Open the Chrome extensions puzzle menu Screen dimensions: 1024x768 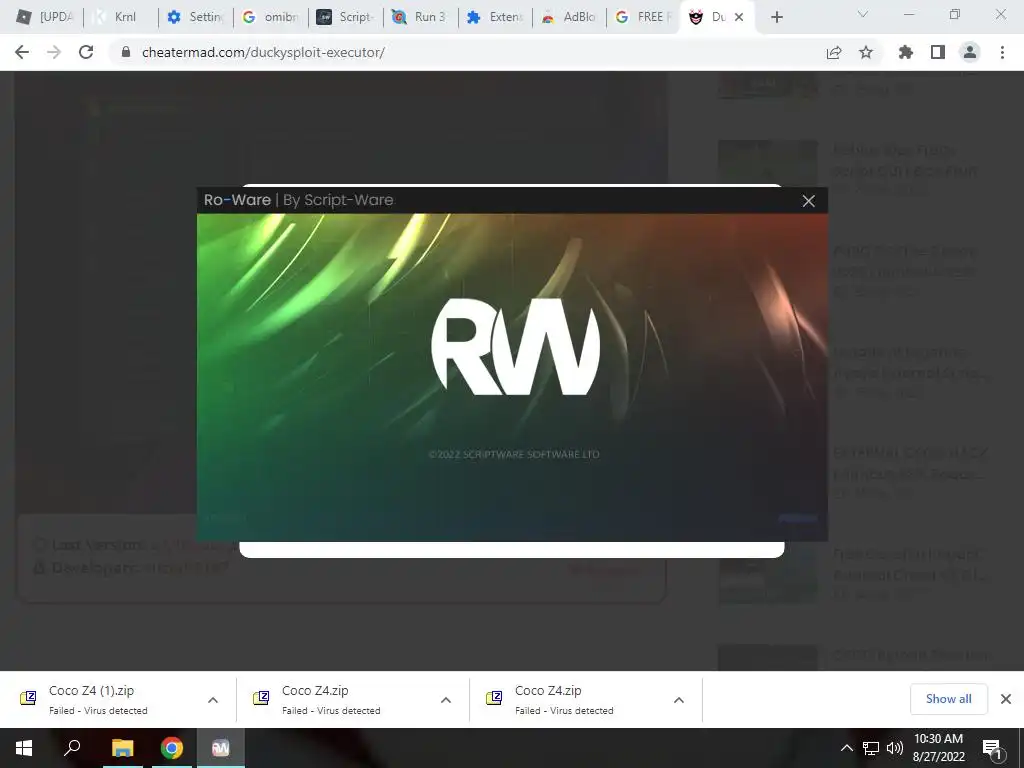pyautogui.click(x=906, y=52)
